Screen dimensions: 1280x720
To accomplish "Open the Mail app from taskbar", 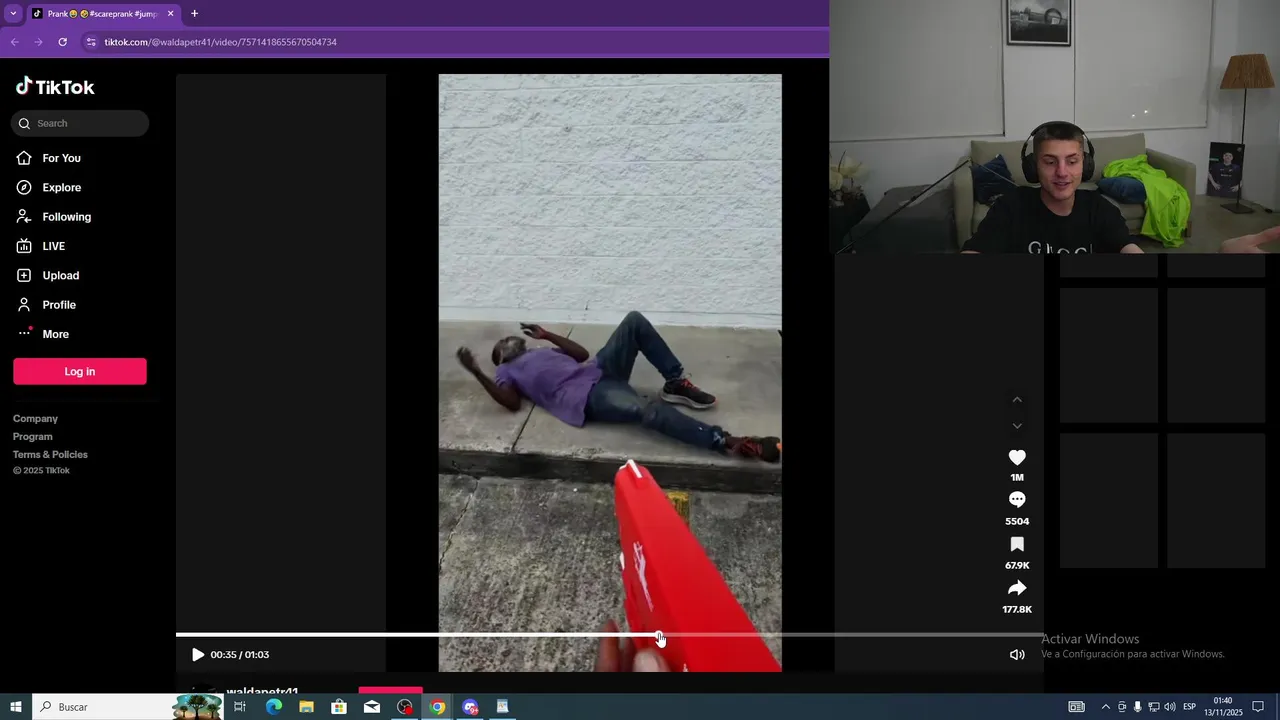I will [372, 707].
